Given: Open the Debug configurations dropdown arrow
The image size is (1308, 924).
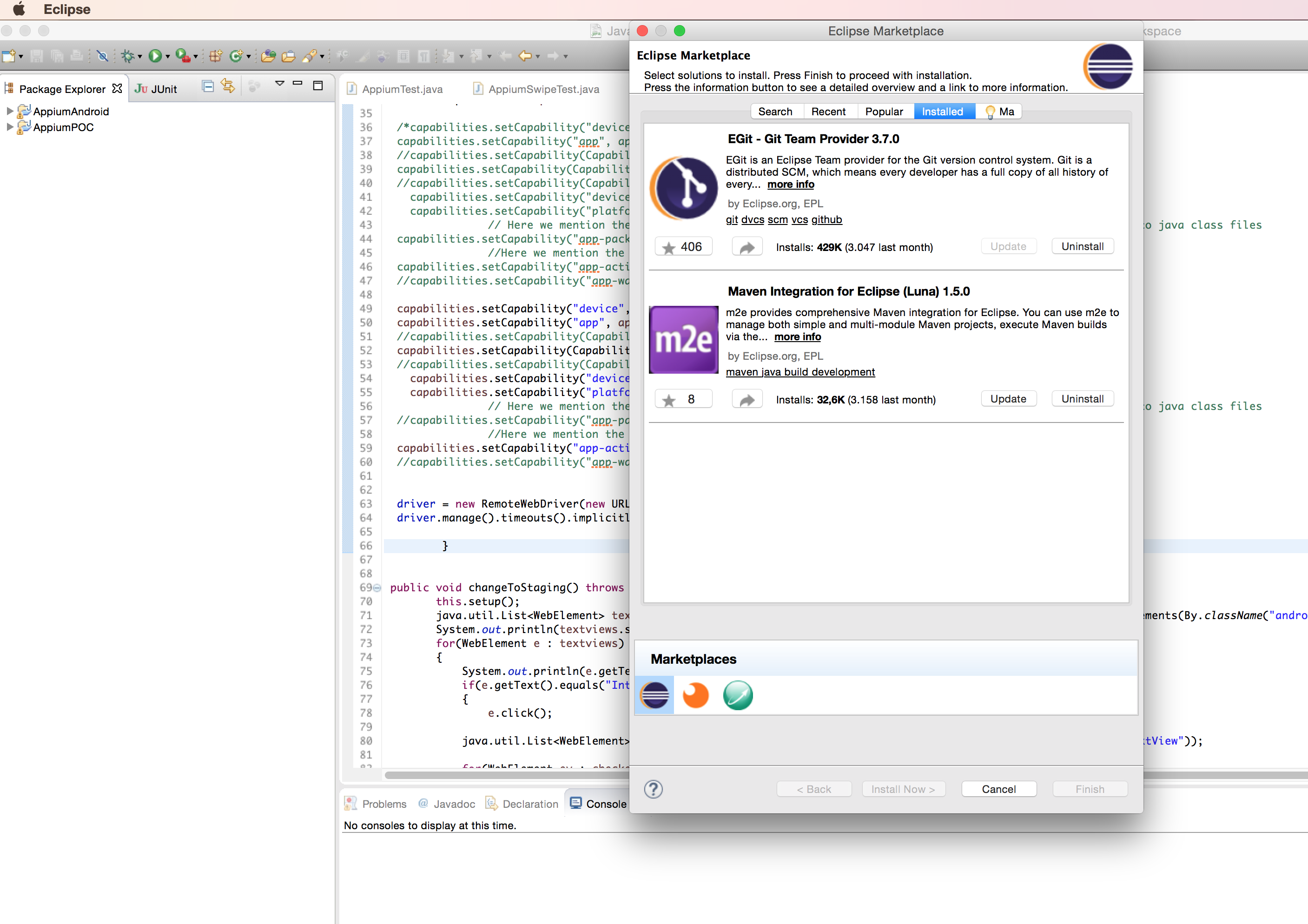Looking at the screenshot, I should point(139,56).
